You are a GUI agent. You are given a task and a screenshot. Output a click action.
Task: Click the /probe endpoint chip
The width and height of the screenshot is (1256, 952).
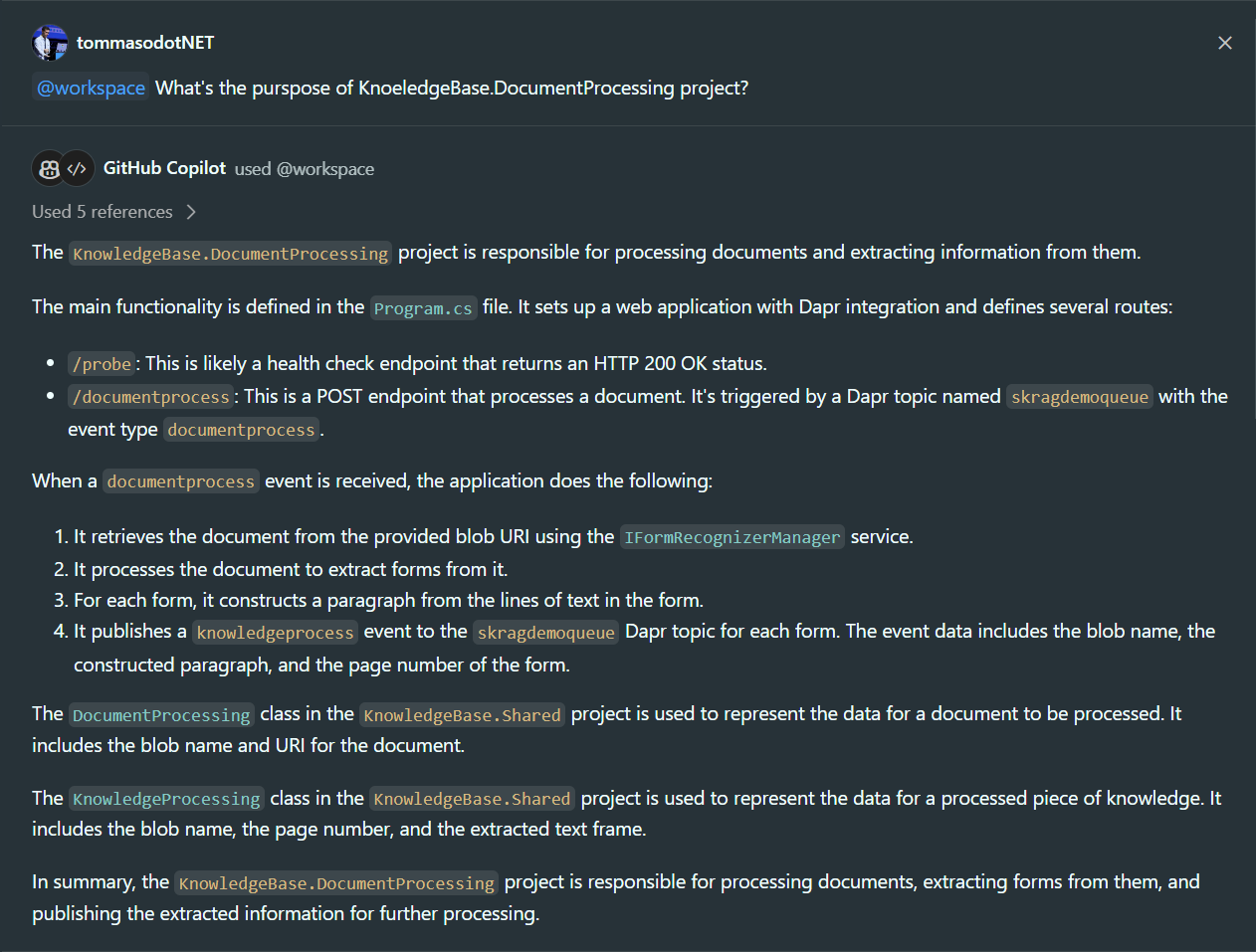click(101, 363)
